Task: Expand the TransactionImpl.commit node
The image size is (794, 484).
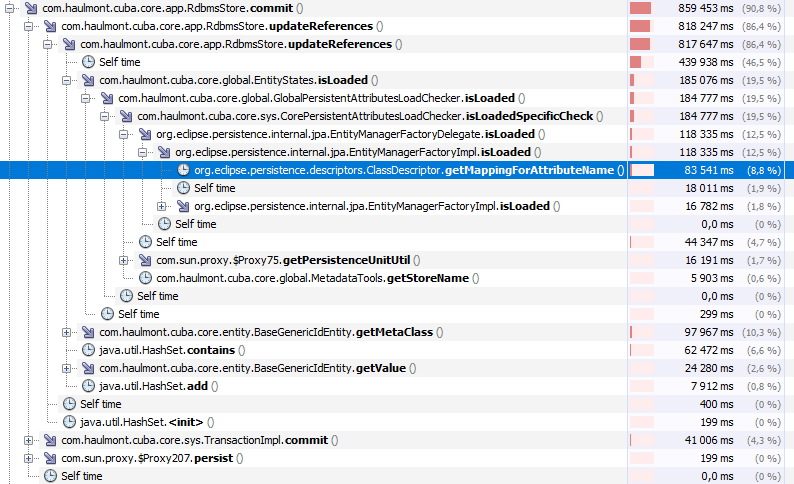Action: [x=29, y=440]
